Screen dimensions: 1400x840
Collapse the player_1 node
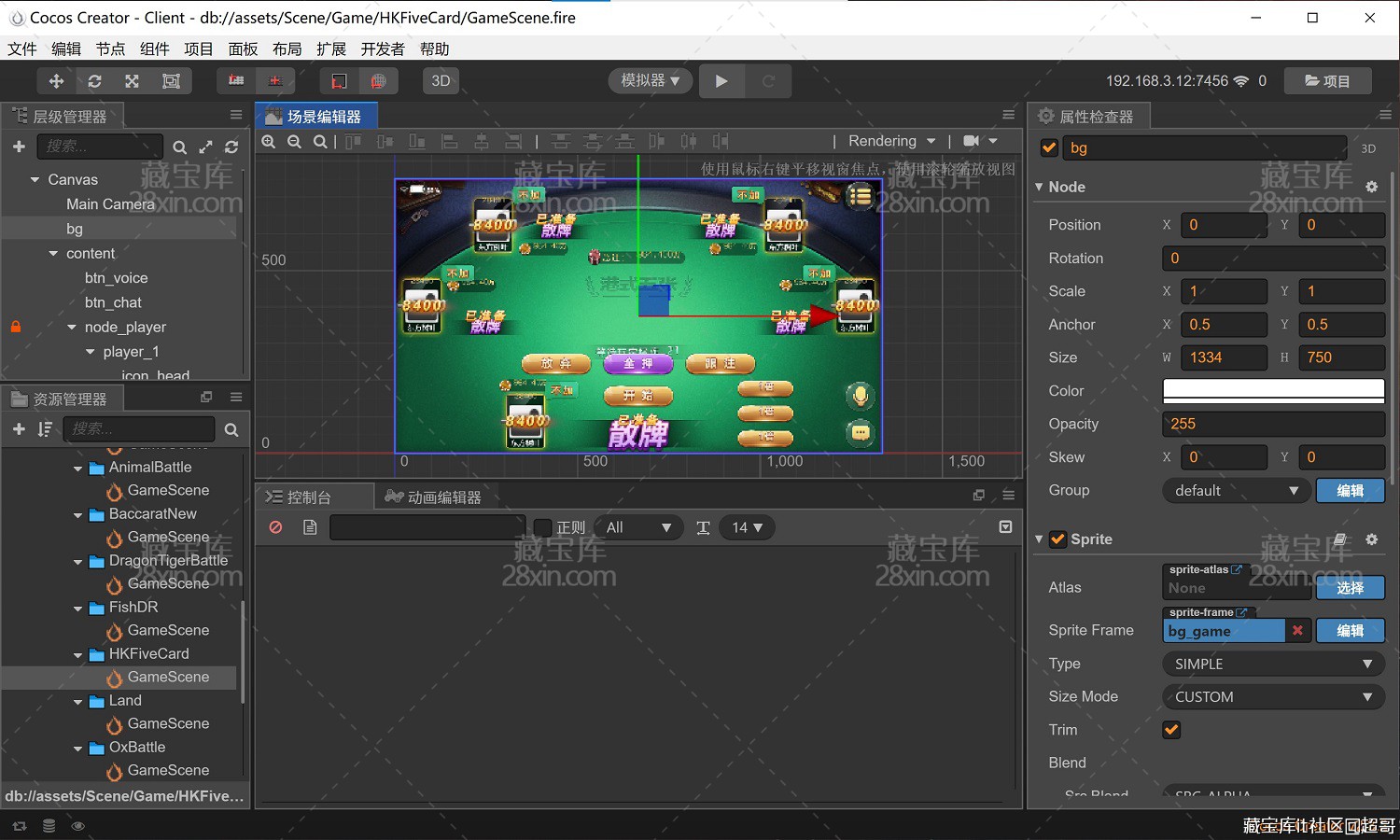[x=91, y=352]
